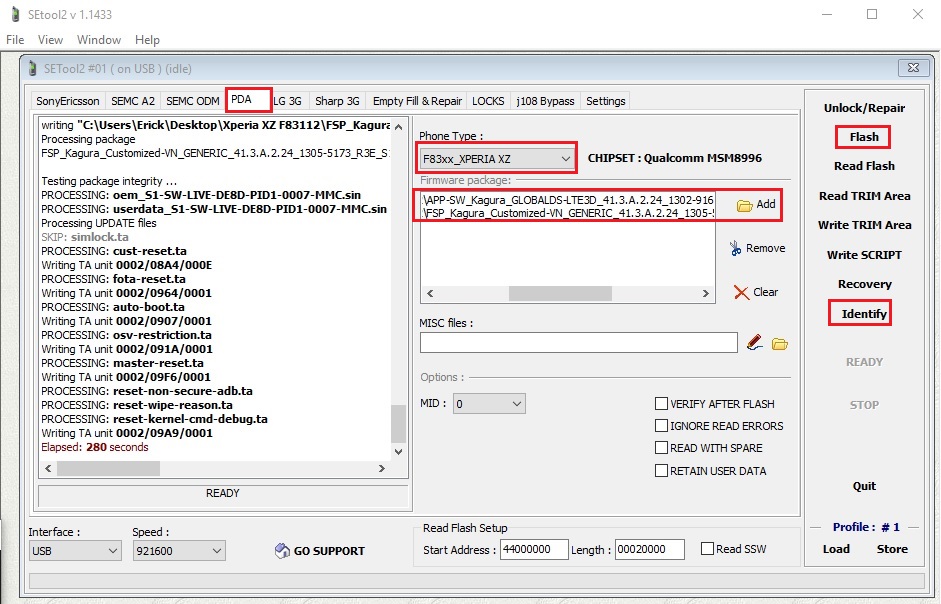Open the View menu
941x604 pixels.
coord(50,40)
